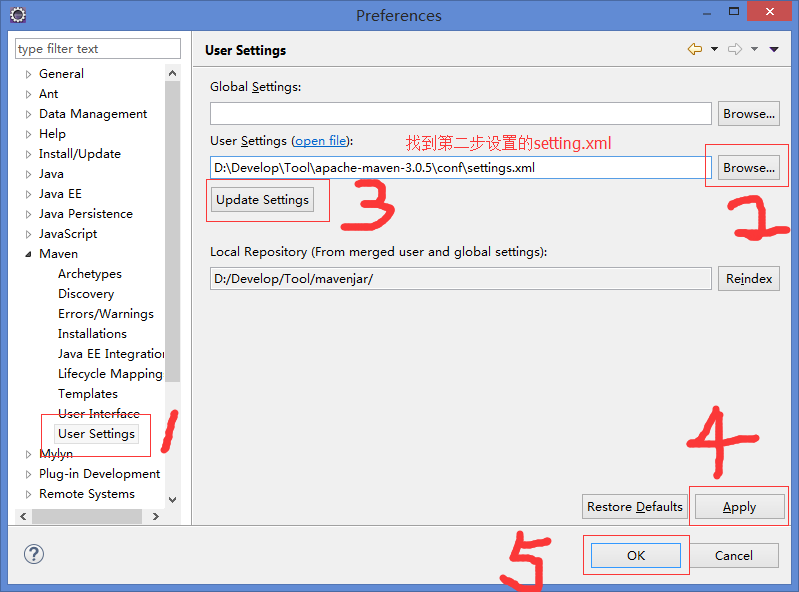Click the type filter text field
The width and height of the screenshot is (799, 592).
click(x=98, y=49)
